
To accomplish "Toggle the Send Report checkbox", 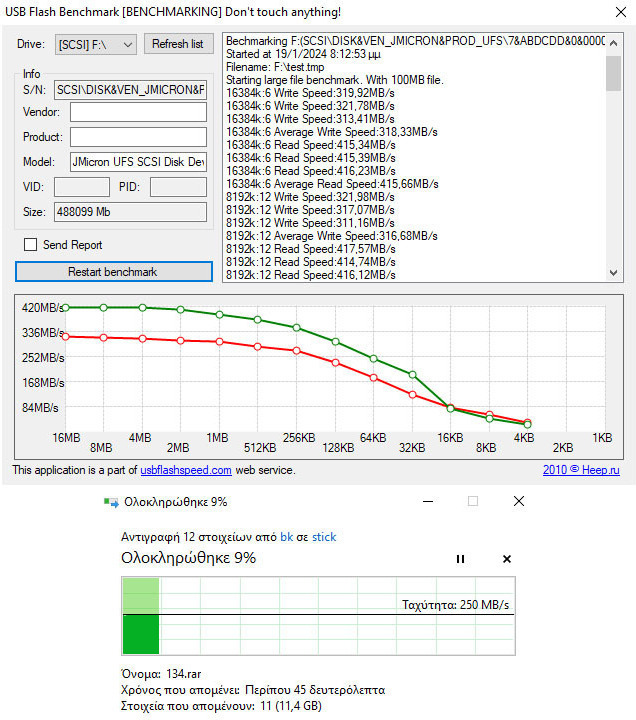I will pos(31,245).
